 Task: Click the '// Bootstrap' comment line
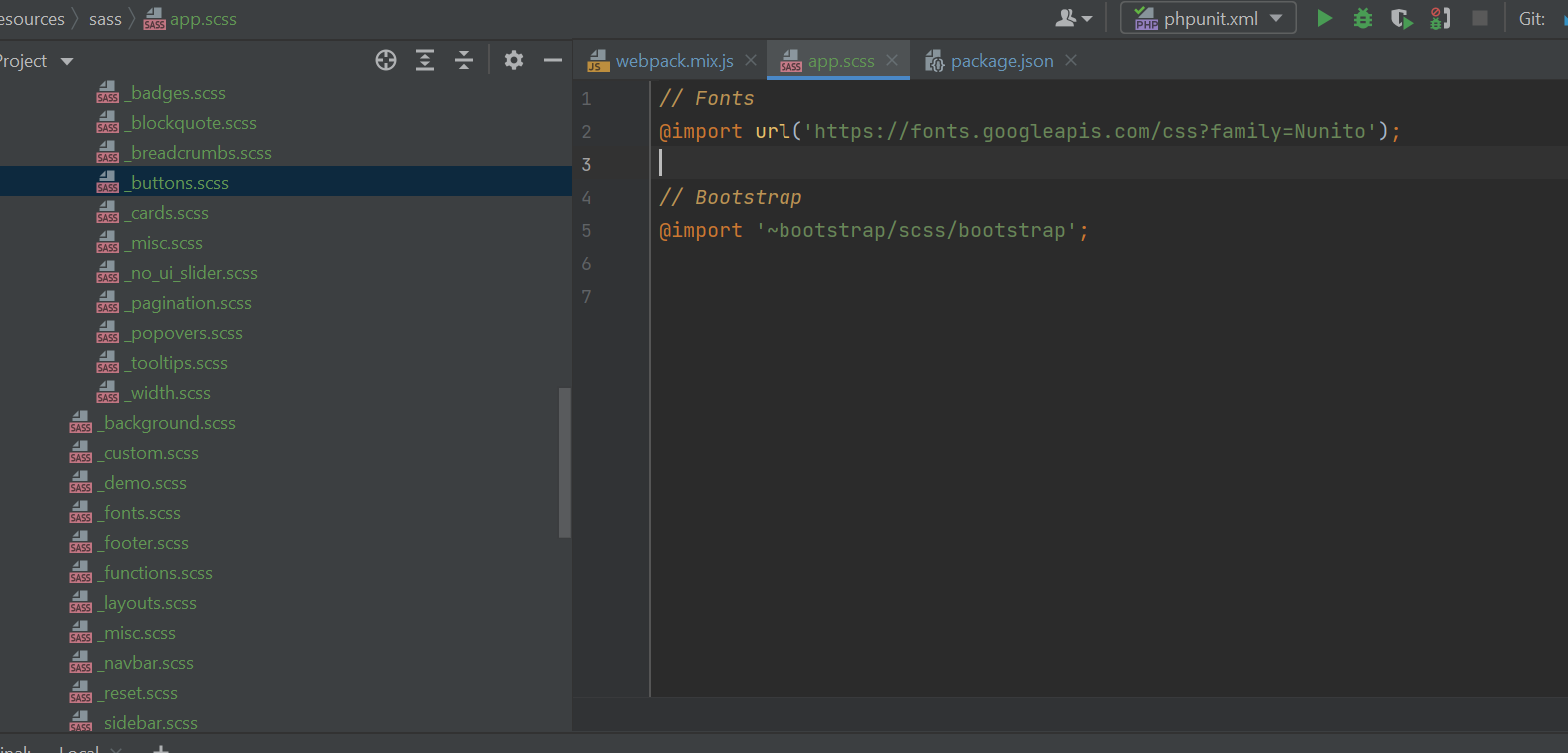pyautogui.click(x=730, y=198)
